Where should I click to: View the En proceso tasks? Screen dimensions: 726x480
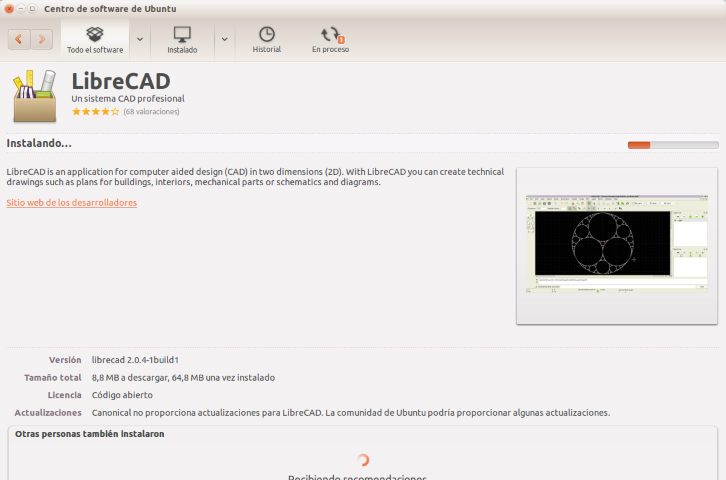click(x=331, y=40)
